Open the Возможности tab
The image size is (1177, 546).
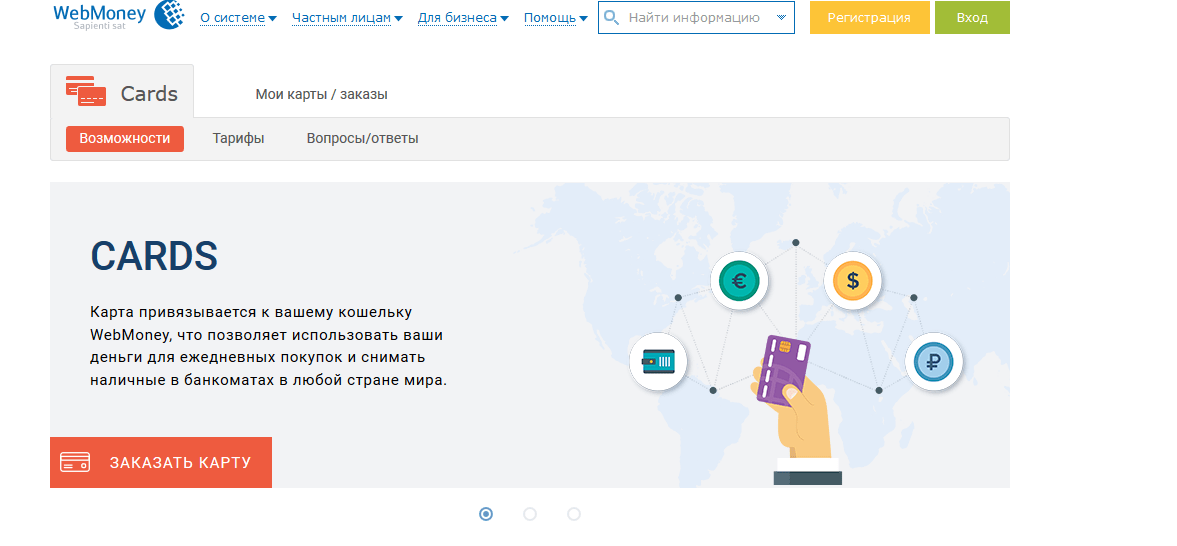tap(125, 139)
